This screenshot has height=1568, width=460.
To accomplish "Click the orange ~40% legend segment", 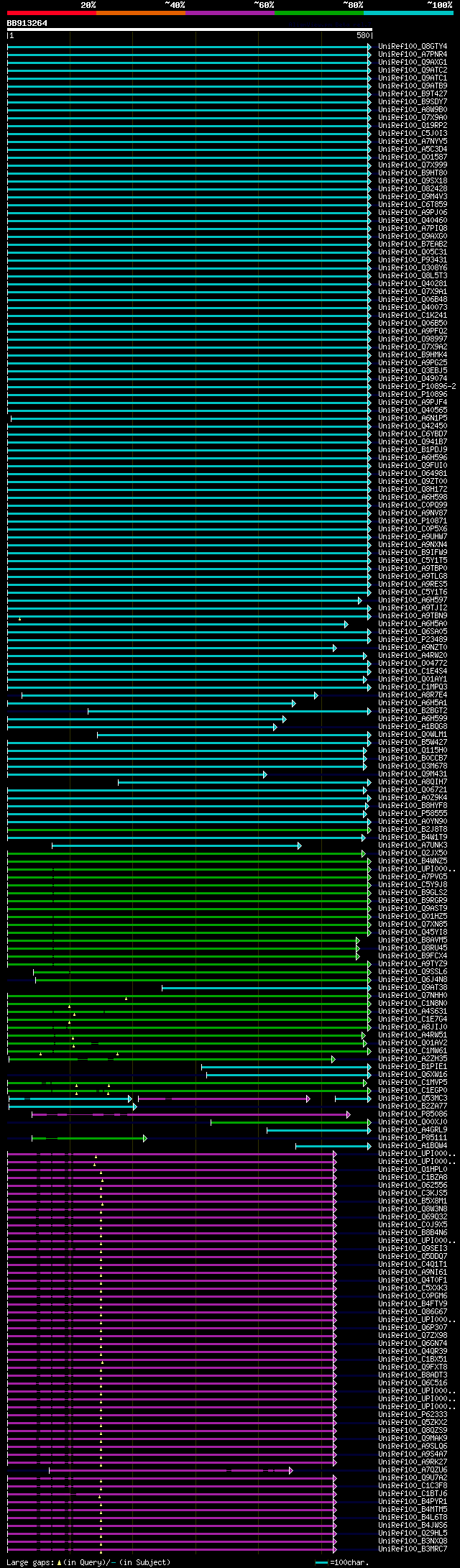I will click(x=141, y=13).
